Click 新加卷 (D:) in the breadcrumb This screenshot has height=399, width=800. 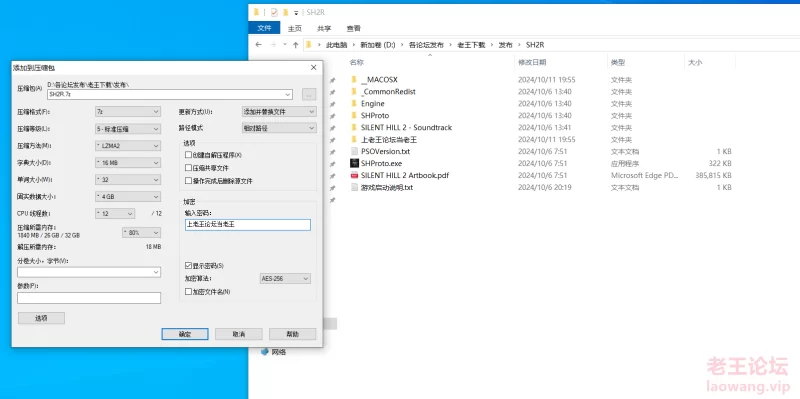pos(378,45)
